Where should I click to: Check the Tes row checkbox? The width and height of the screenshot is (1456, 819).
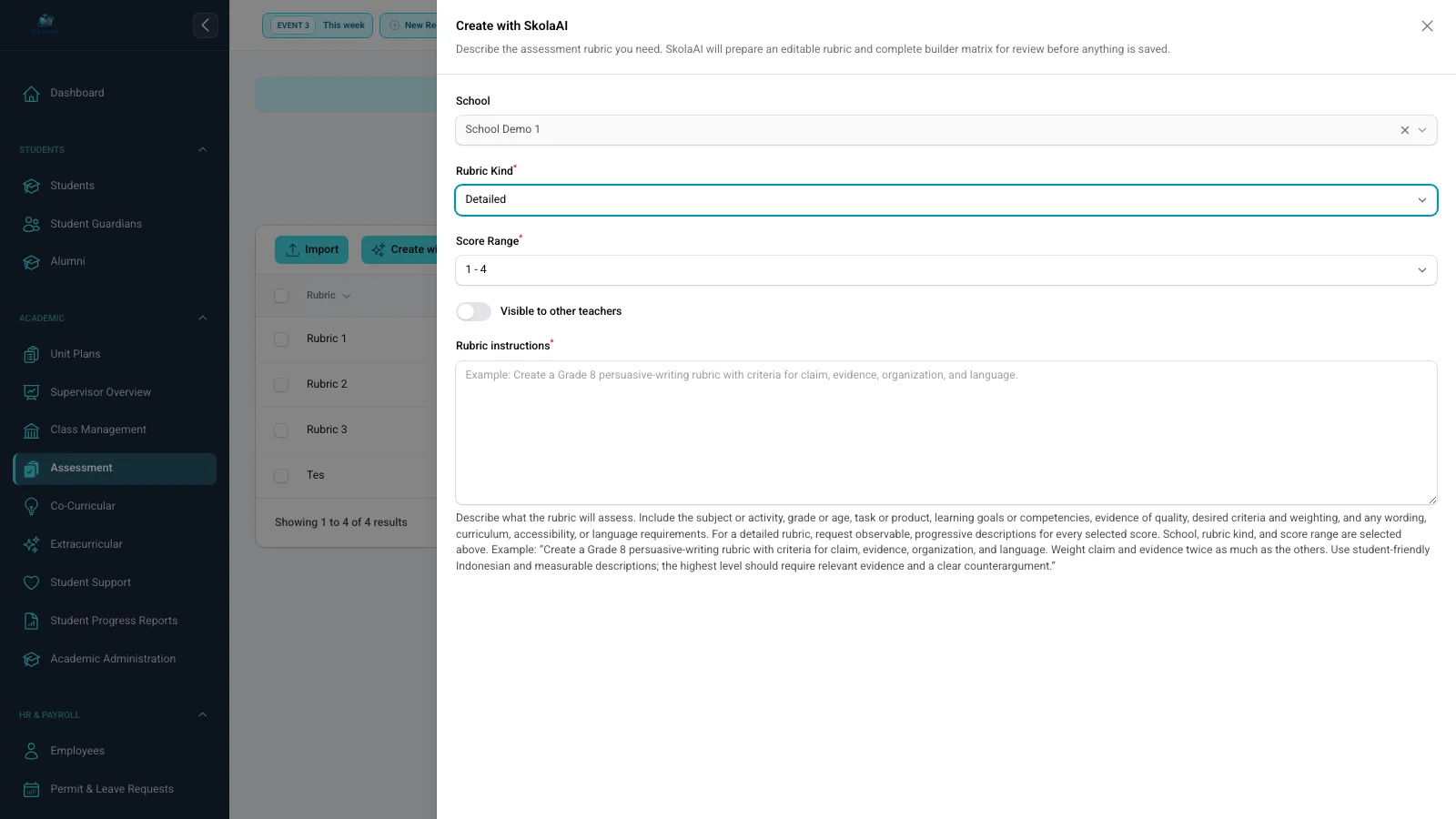point(281,476)
